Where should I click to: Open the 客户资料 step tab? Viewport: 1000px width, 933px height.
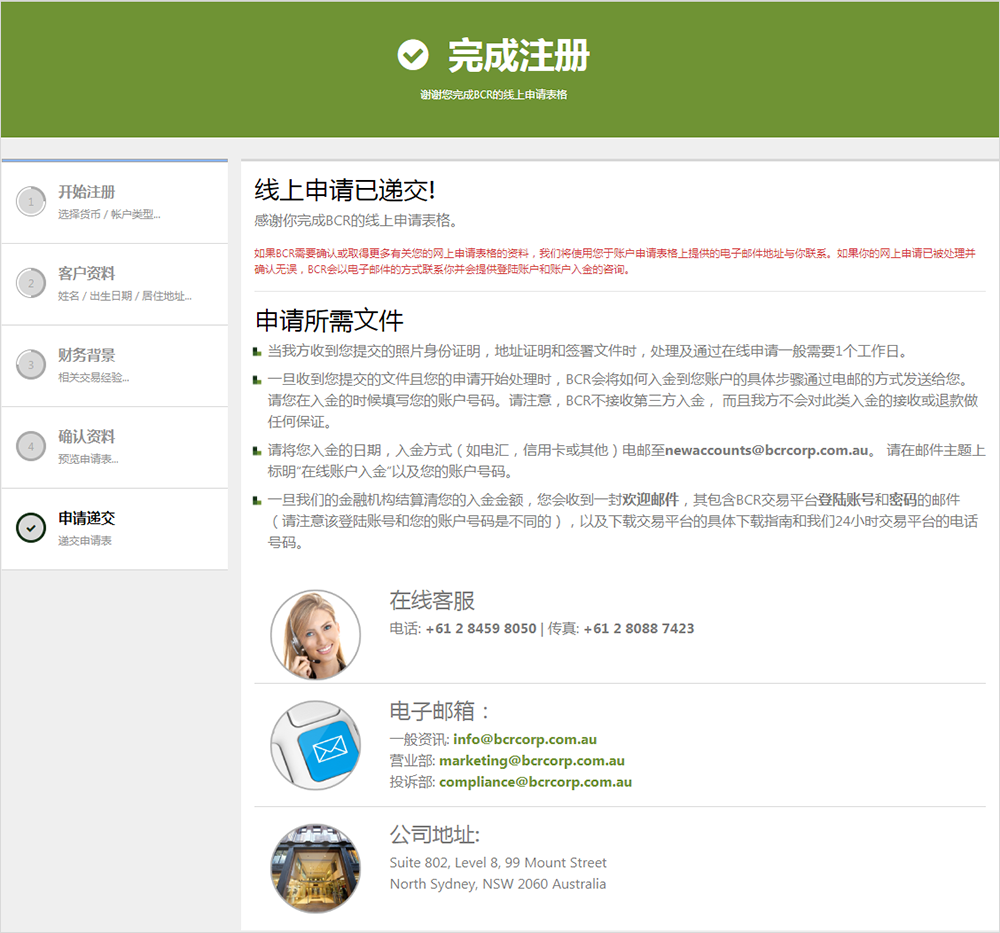[115, 284]
